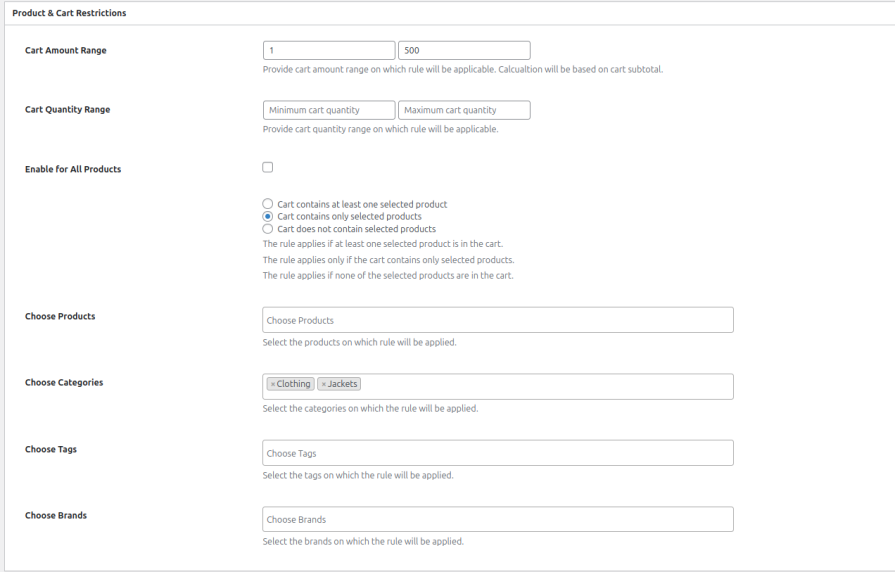Select 'Cart contains at least one selected product'
Image resolution: width=895 pixels, height=572 pixels.
pos(267,204)
